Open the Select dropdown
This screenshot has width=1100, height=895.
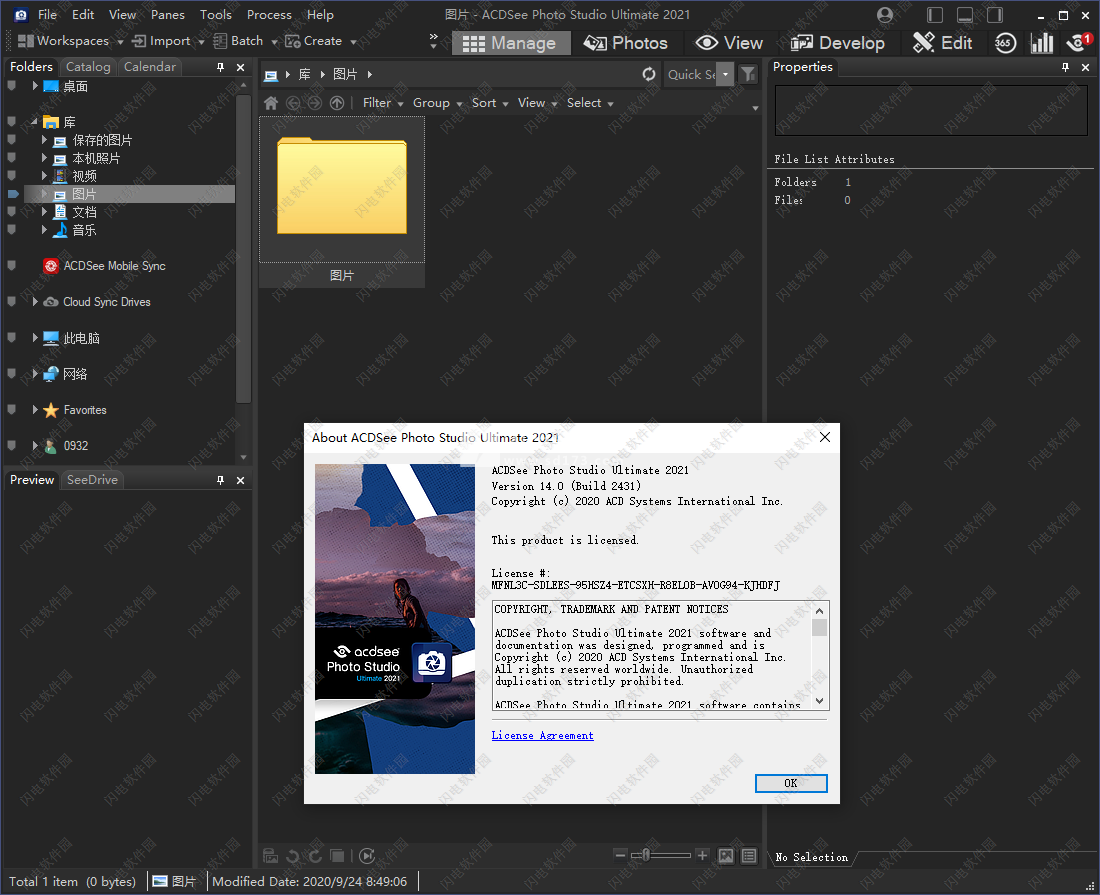coord(590,103)
